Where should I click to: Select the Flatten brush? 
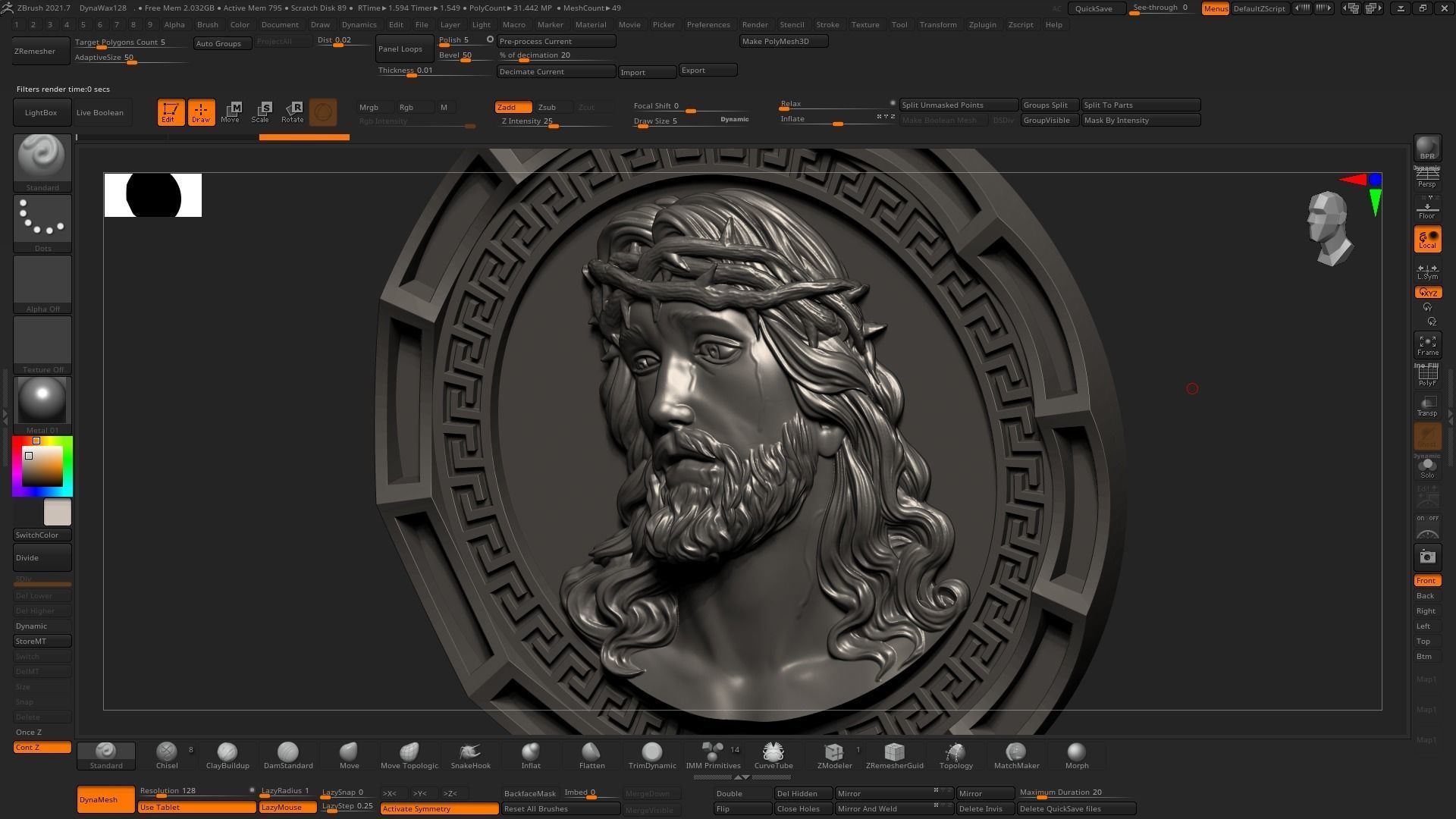pyautogui.click(x=591, y=755)
